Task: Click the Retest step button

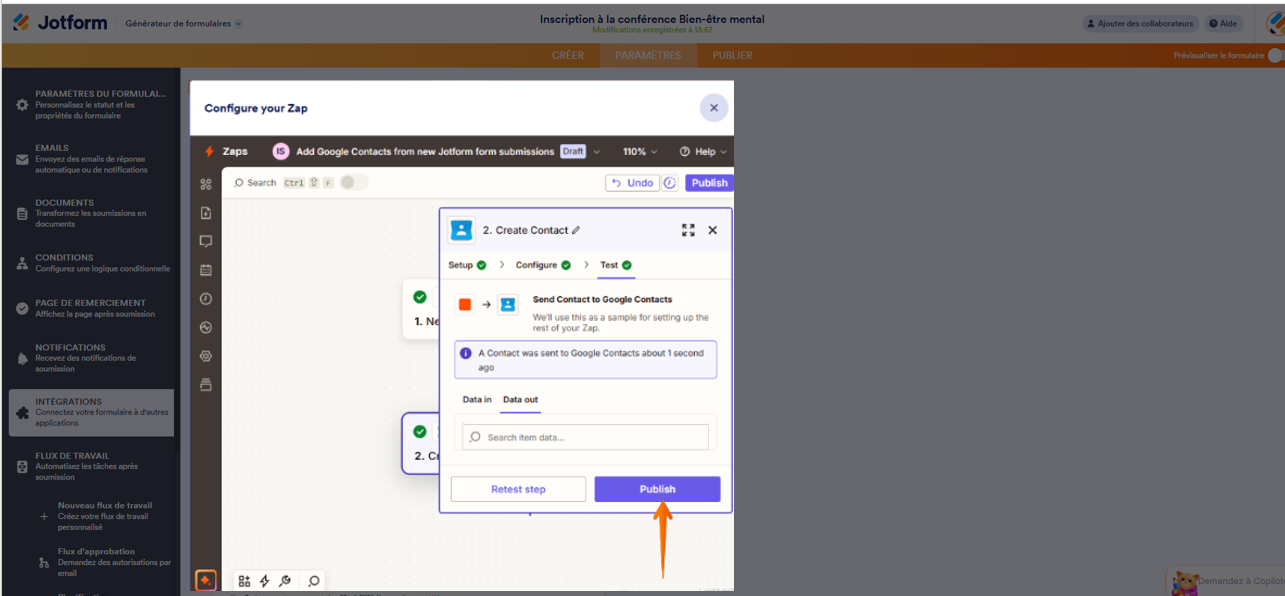Action: (518, 489)
